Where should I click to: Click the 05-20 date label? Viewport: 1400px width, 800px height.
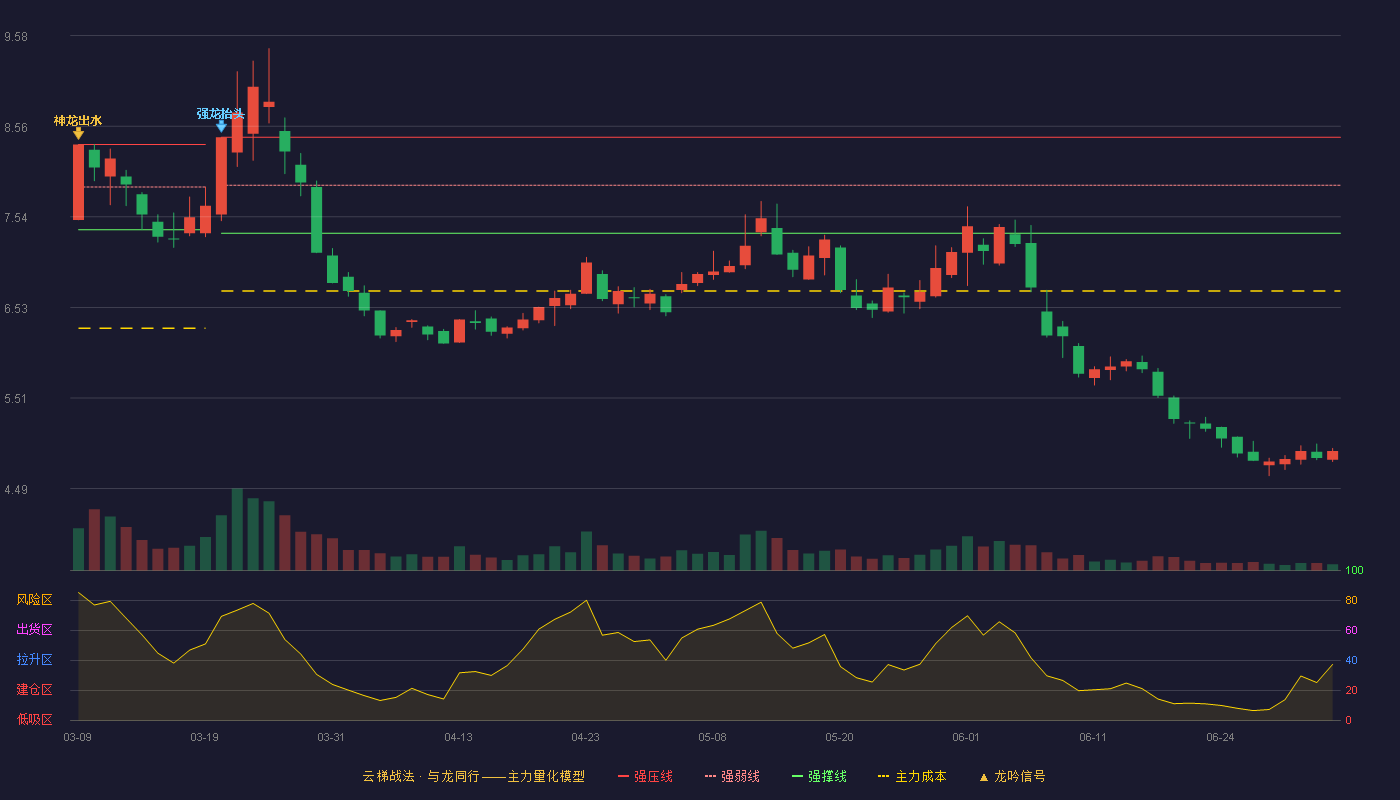(839, 737)
